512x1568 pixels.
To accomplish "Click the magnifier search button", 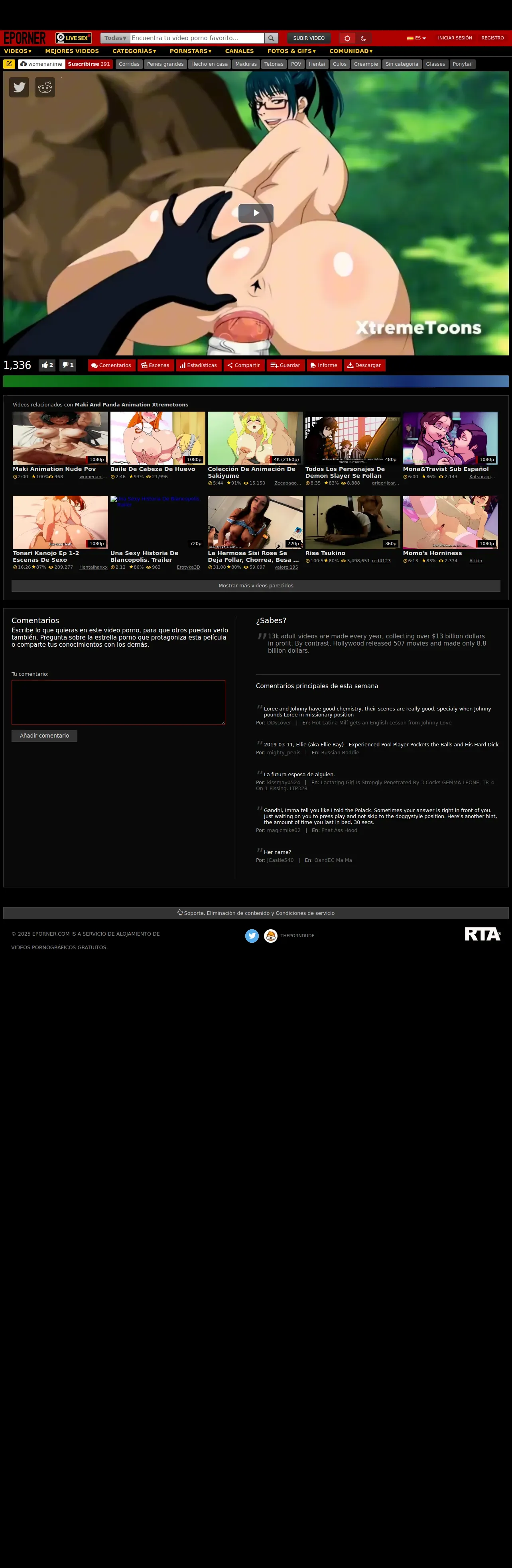I will tap(272, 38).
